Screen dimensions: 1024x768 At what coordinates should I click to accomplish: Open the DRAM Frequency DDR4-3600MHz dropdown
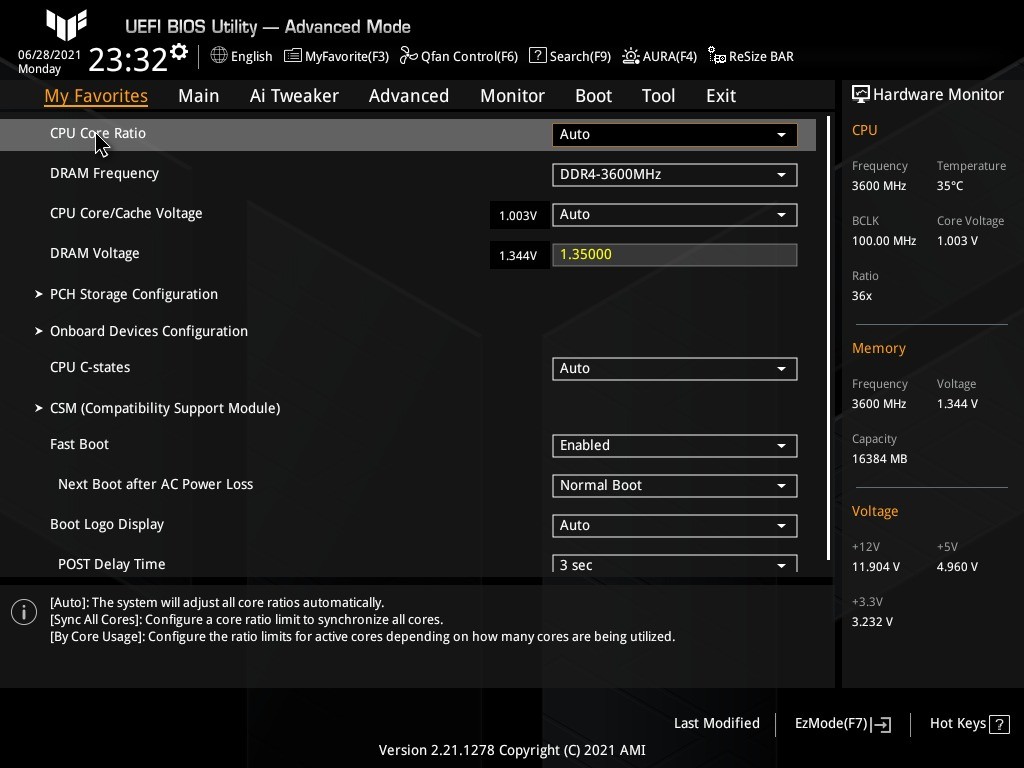click(x=674, y=174)
